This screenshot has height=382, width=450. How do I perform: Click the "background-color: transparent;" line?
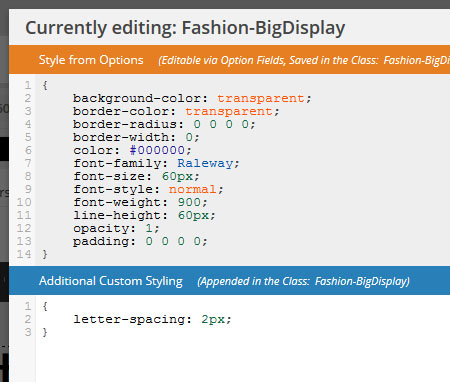[192, 98]
